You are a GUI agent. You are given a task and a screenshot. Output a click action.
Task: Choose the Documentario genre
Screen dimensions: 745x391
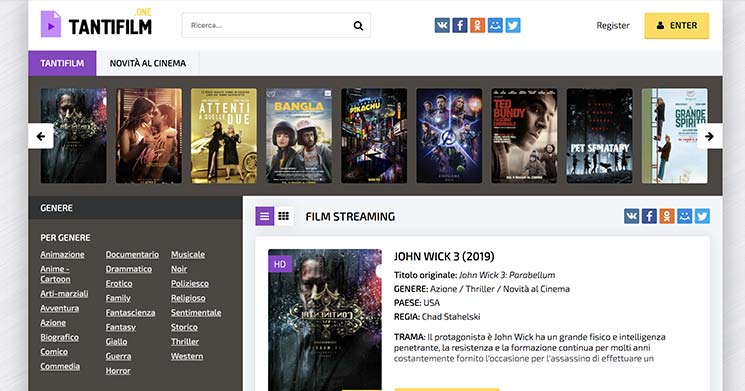[x=132, y=255]
